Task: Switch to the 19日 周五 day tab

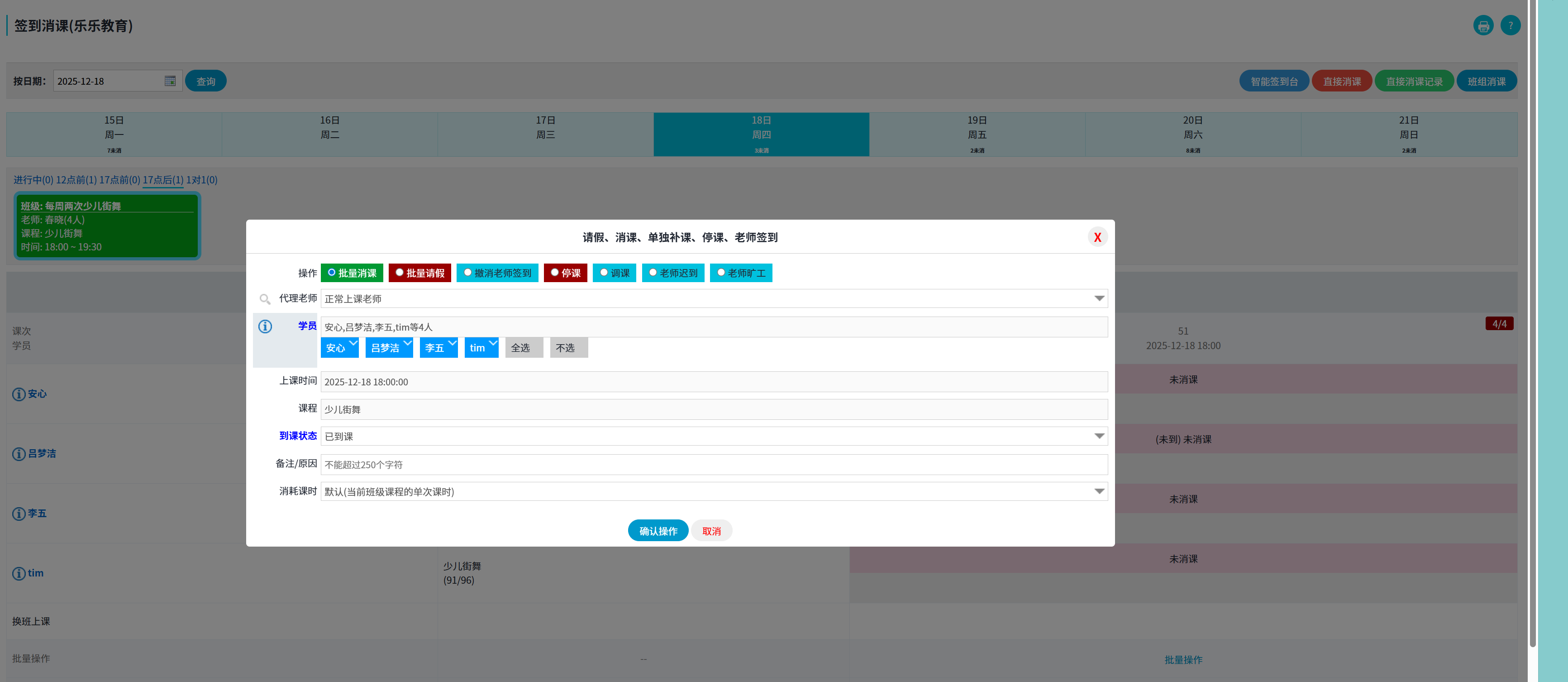Action: tap(977, 134)
